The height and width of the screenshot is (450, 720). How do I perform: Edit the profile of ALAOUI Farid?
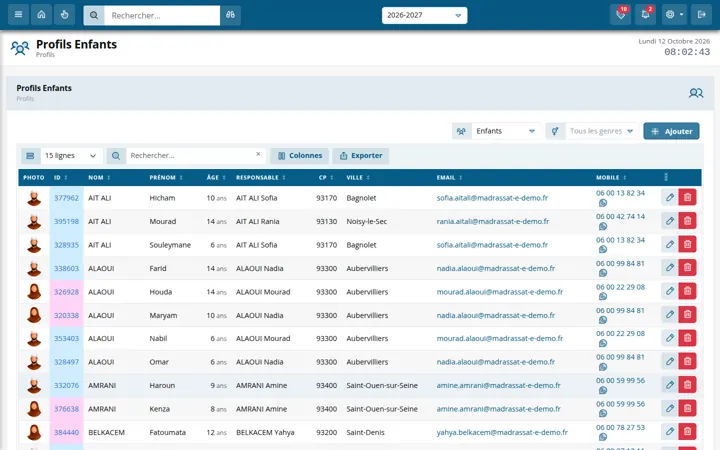670,268
